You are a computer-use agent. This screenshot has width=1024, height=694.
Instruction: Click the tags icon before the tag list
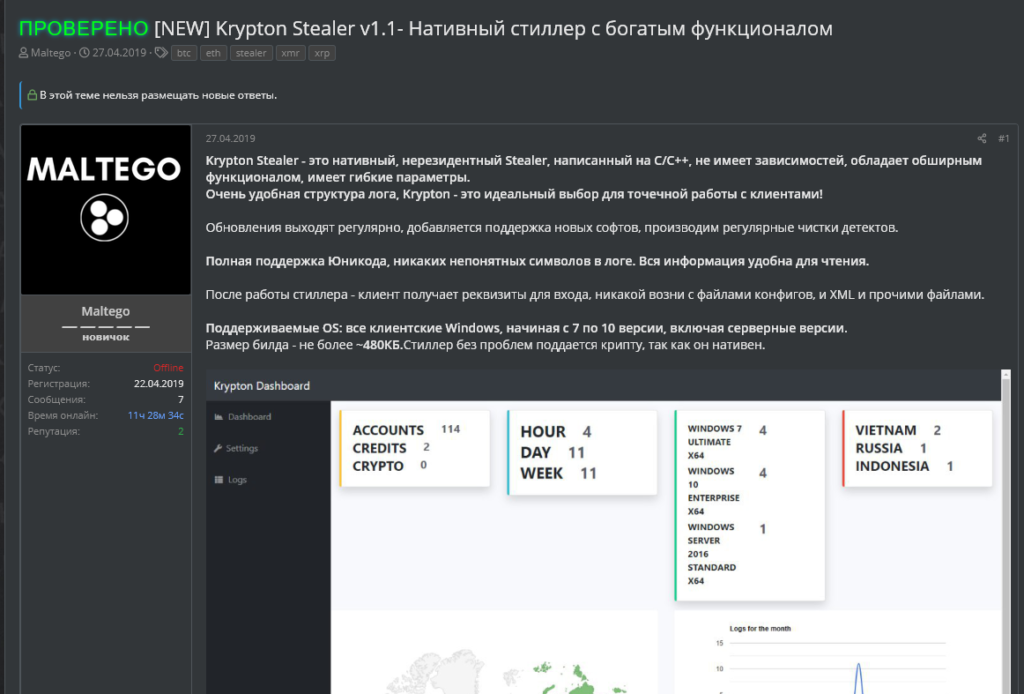[x=159, y=53]
